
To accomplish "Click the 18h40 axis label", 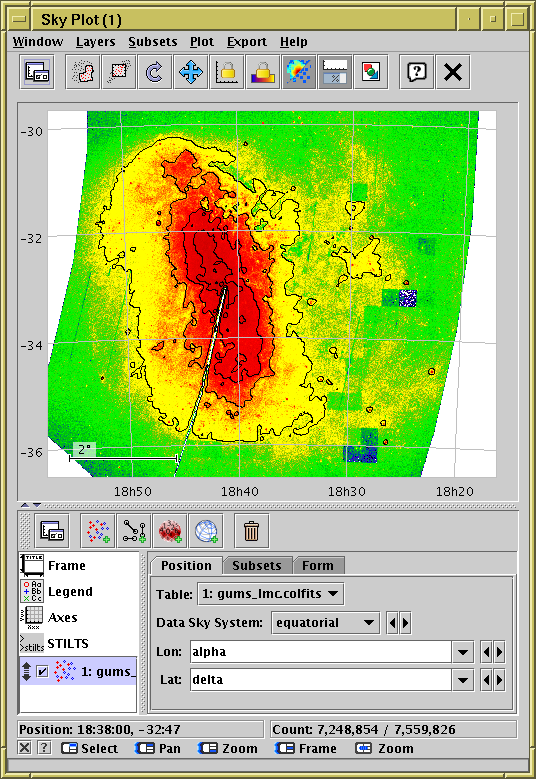I will [x=239, y=491].
